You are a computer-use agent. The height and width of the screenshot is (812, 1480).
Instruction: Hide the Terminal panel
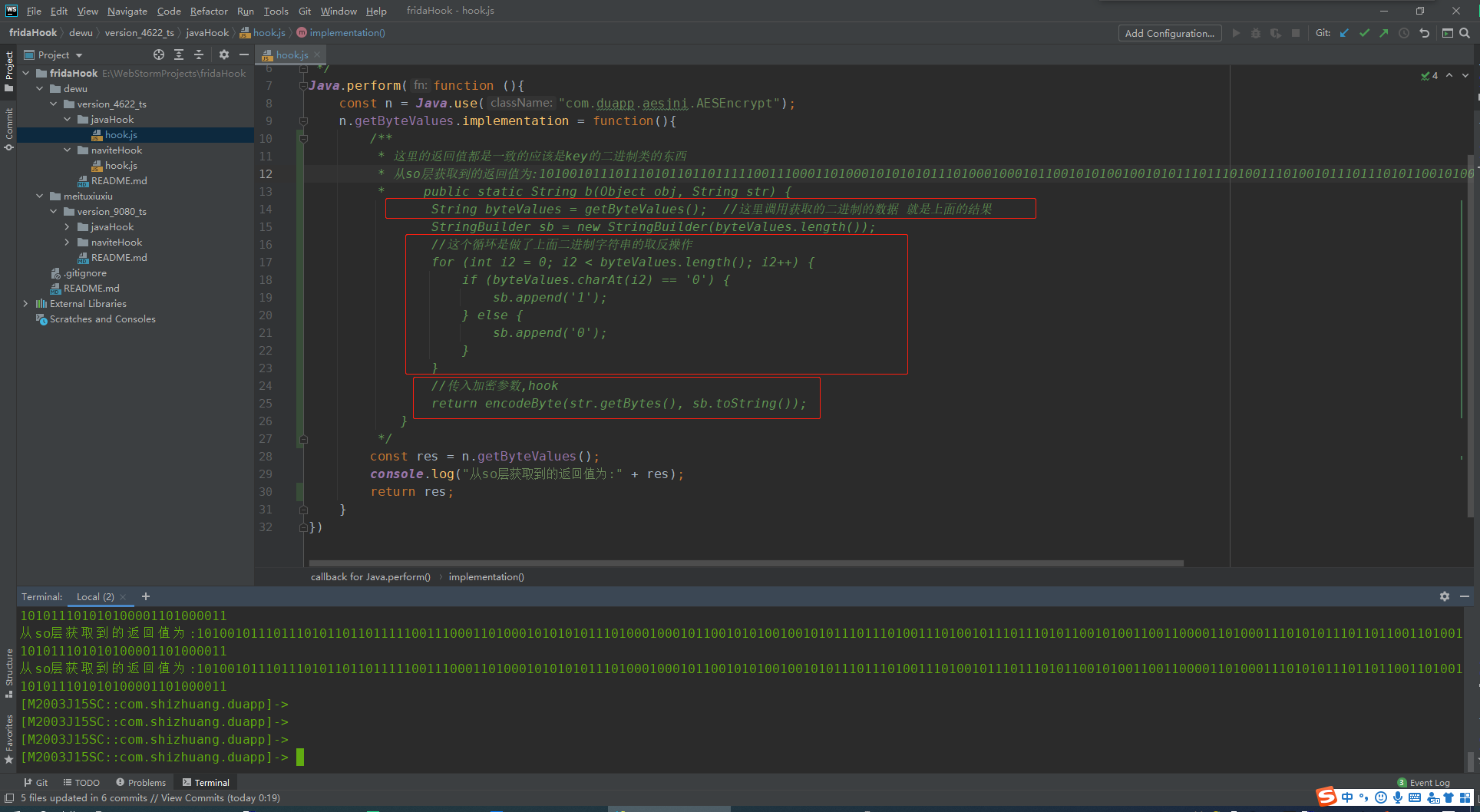[1465, 596]
